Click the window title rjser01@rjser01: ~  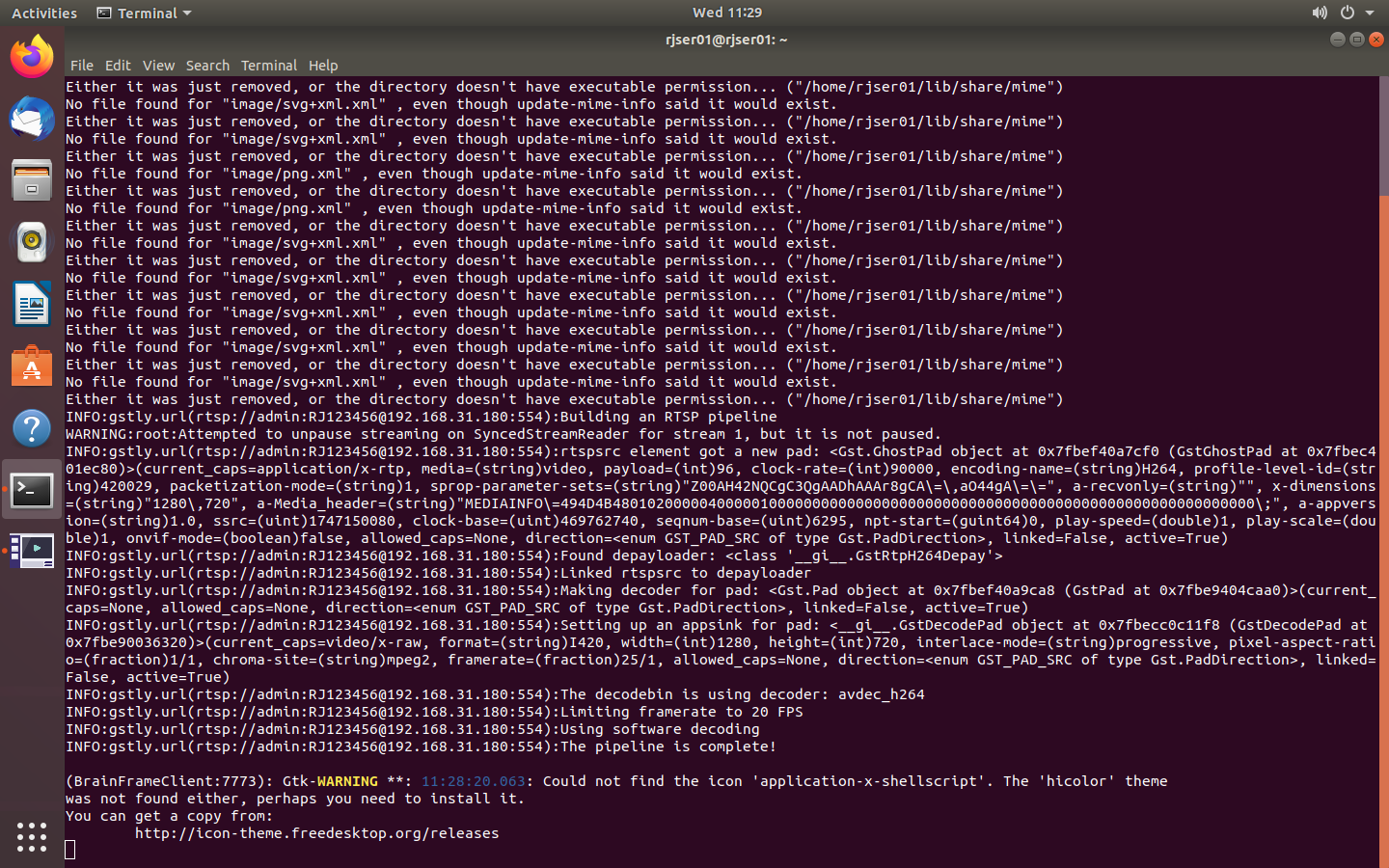pyautogui.click(x=726, y=40)
